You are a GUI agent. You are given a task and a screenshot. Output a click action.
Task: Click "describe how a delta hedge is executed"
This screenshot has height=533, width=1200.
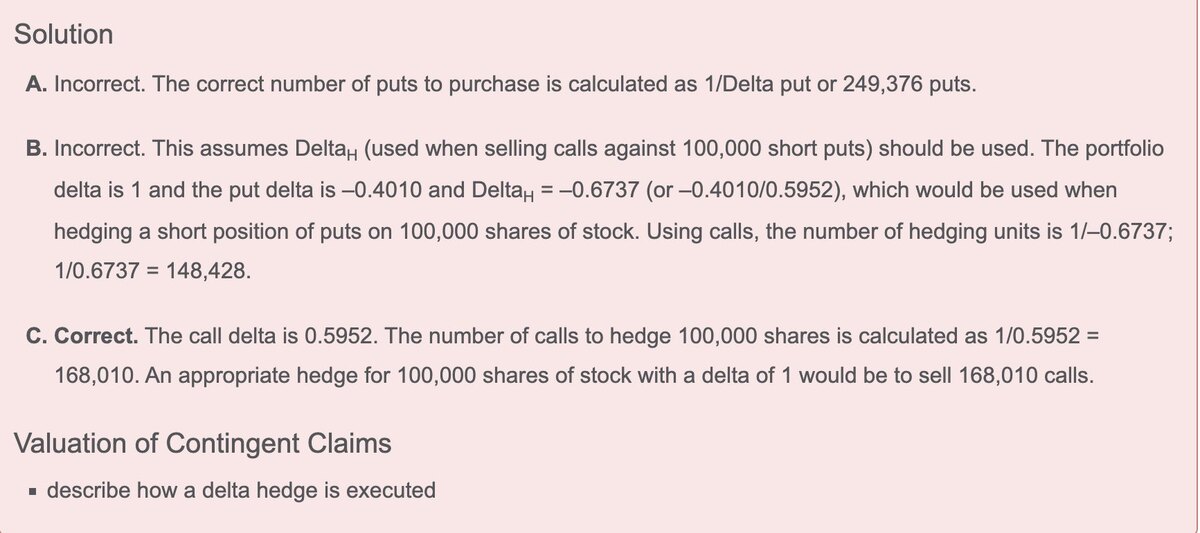click(x=241, y=491)
